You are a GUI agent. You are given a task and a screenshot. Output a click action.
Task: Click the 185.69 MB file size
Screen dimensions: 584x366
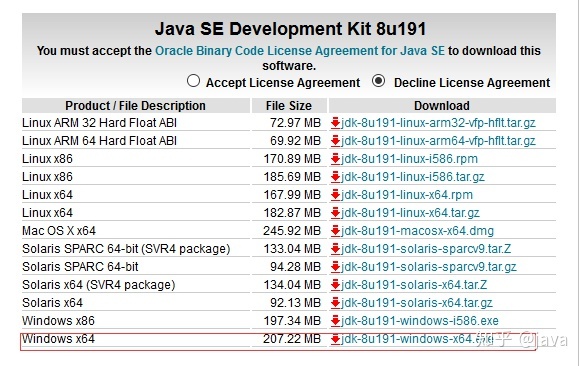(292, 177)
